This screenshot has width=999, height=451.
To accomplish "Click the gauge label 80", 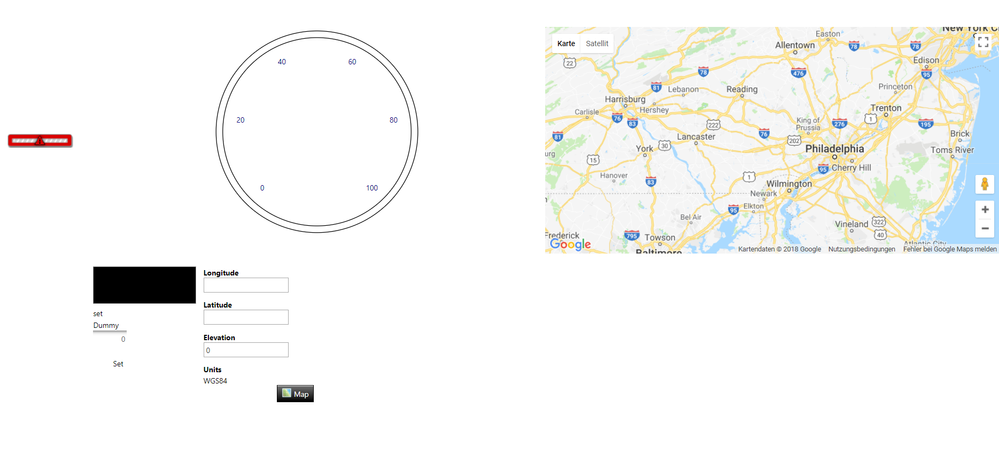I will tap(393, 120).
